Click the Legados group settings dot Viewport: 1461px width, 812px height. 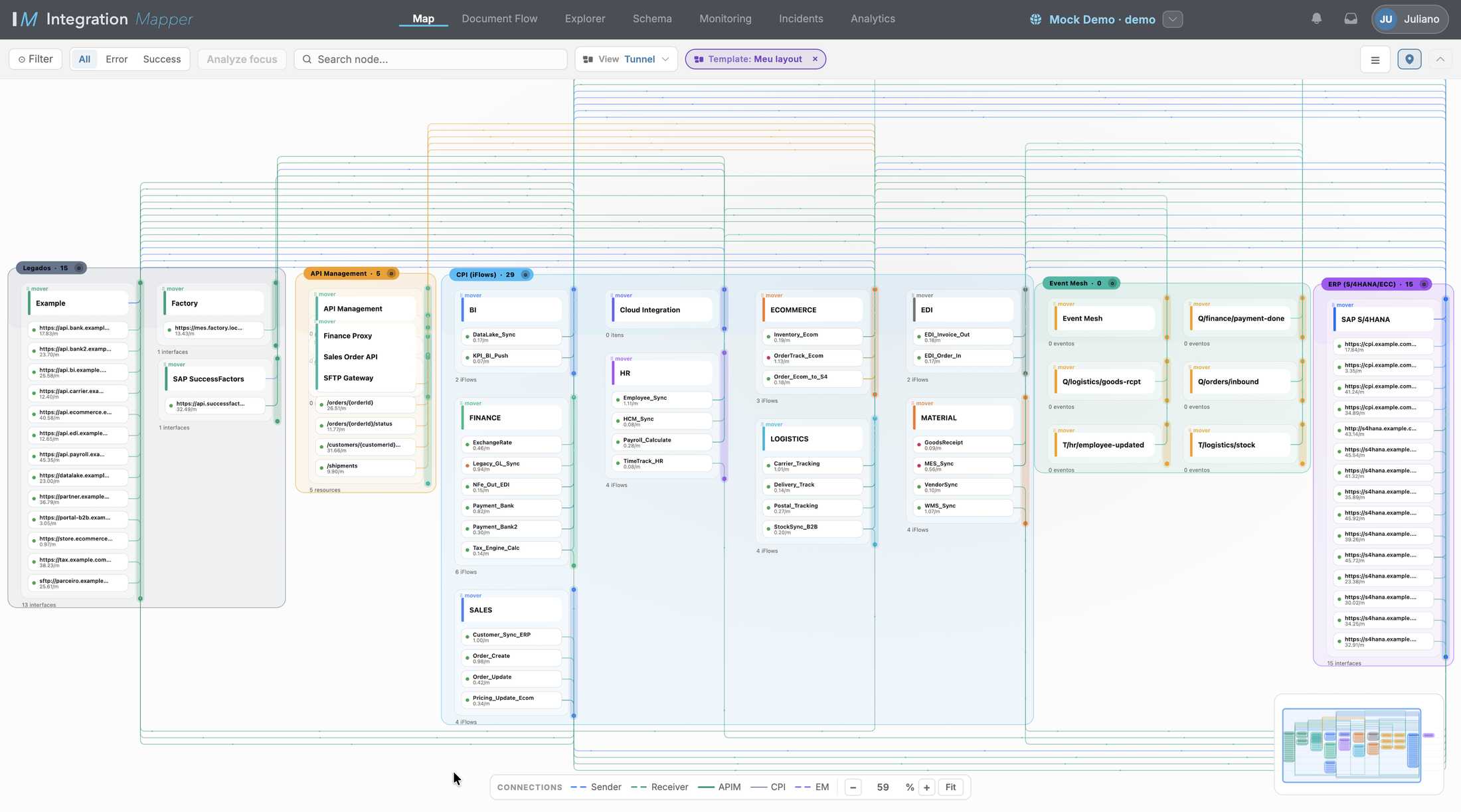click(78, 268)
